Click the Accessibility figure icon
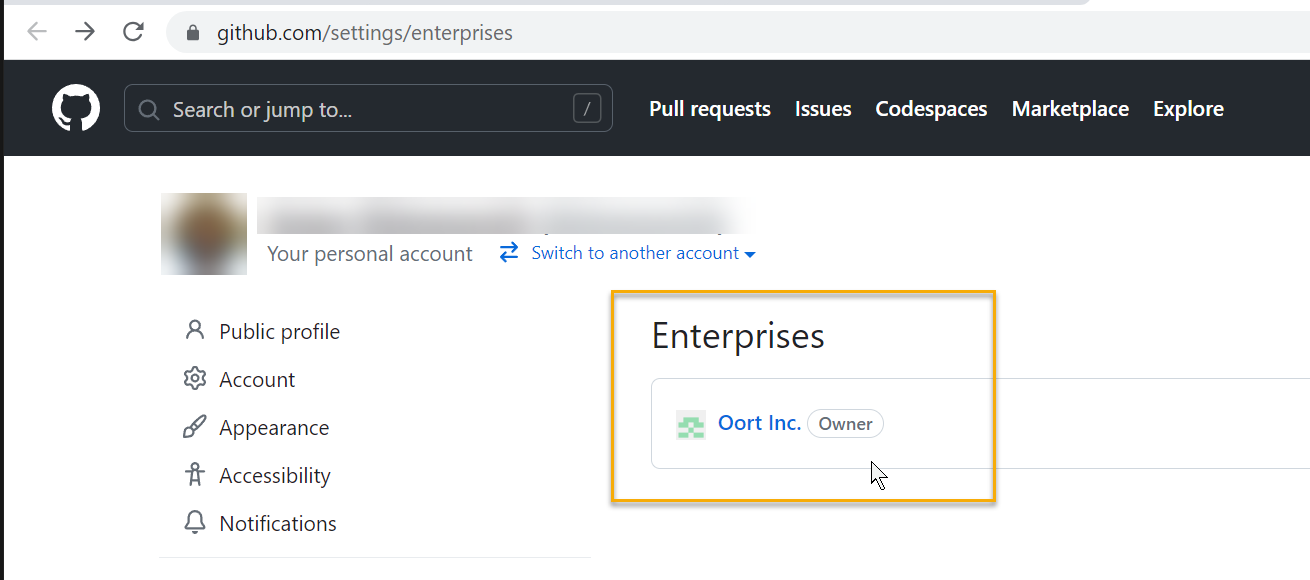 point(194,475)
